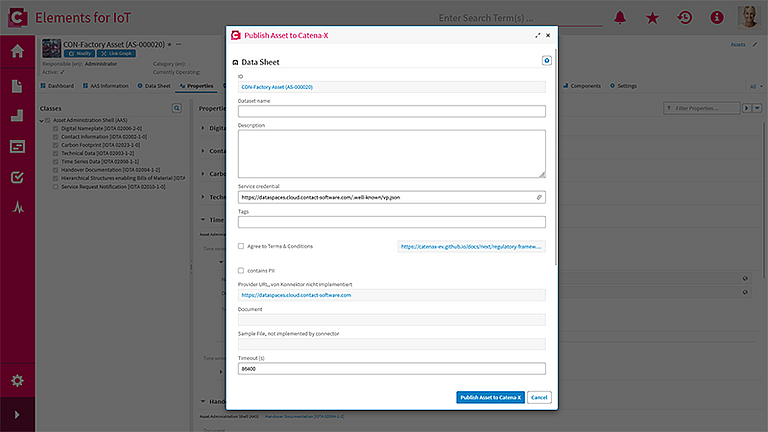This screenshot has height=432, width=768.
Task: Open the user profile avatar
Action: point(748,17)
